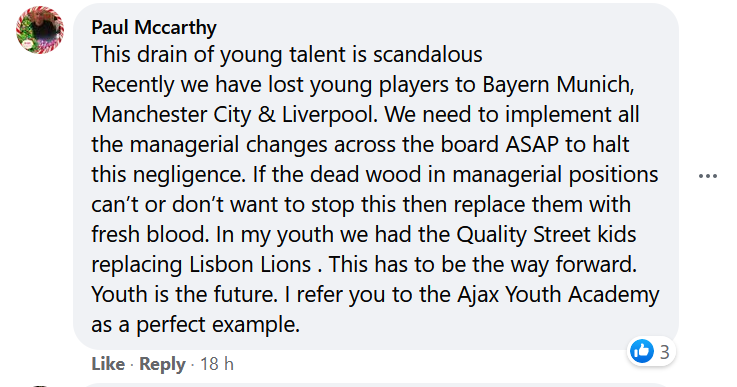The width and height of the screenshot is (737, 387).
Task: Click the word 'negligence' in the comment
Action: [188, 175]
